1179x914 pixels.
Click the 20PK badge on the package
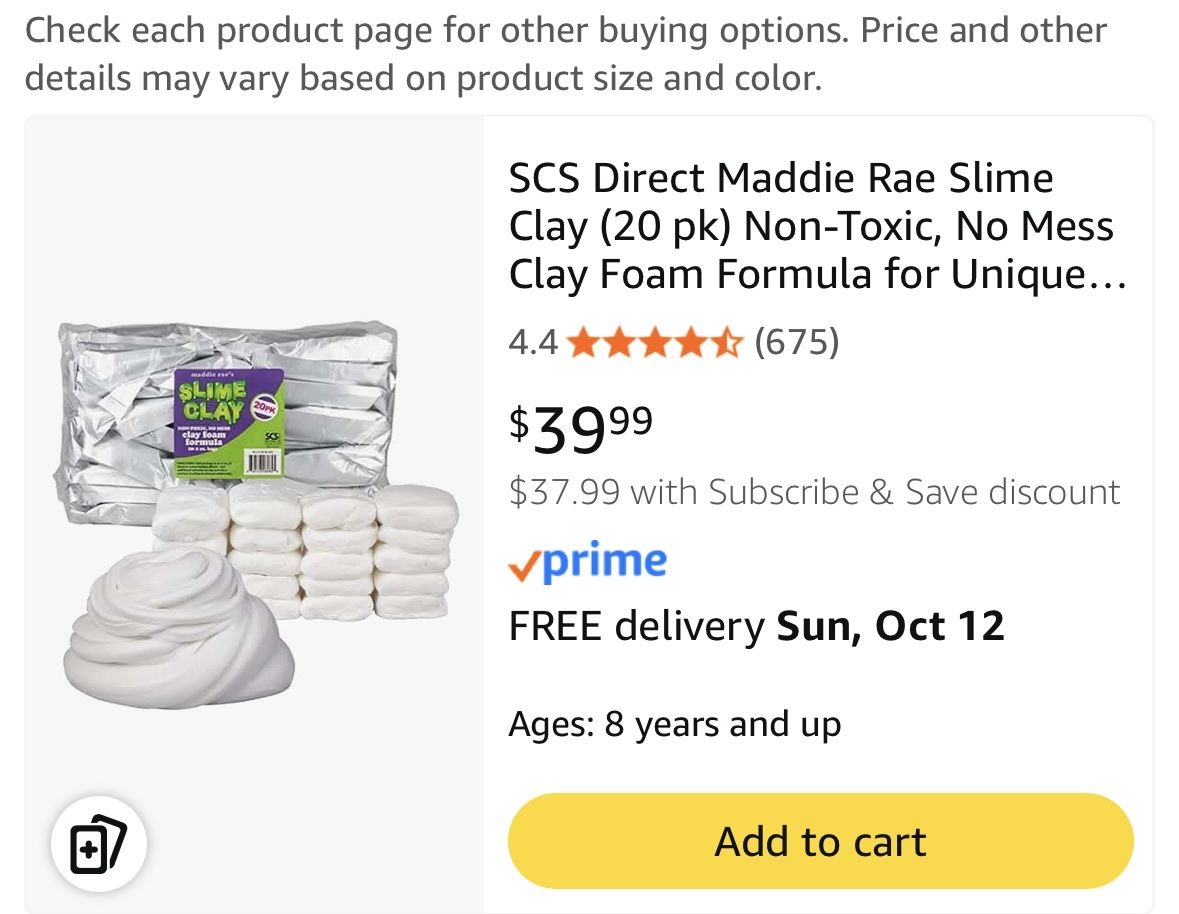[264, 406]
